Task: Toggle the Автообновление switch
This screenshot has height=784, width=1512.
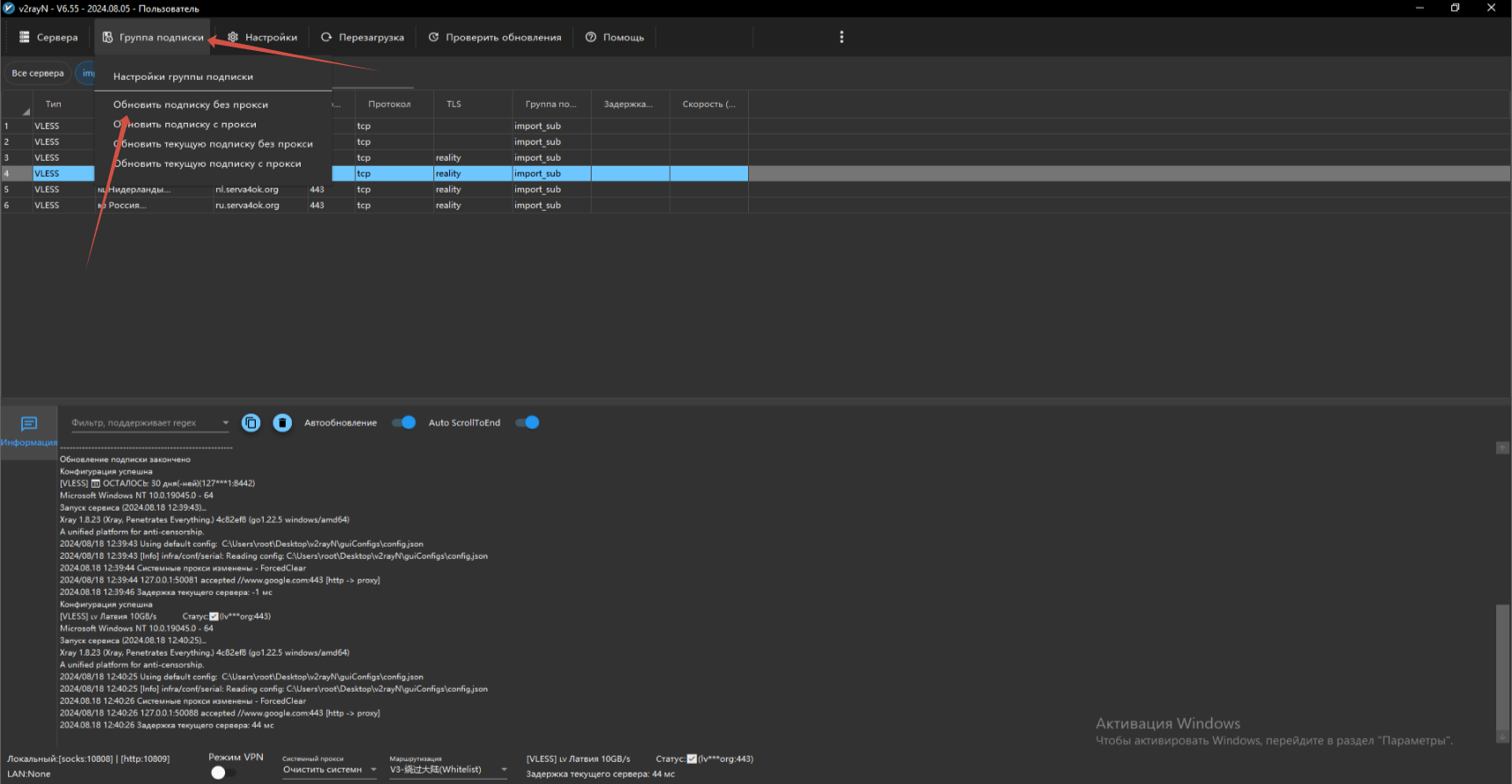Action: point(403,423)
